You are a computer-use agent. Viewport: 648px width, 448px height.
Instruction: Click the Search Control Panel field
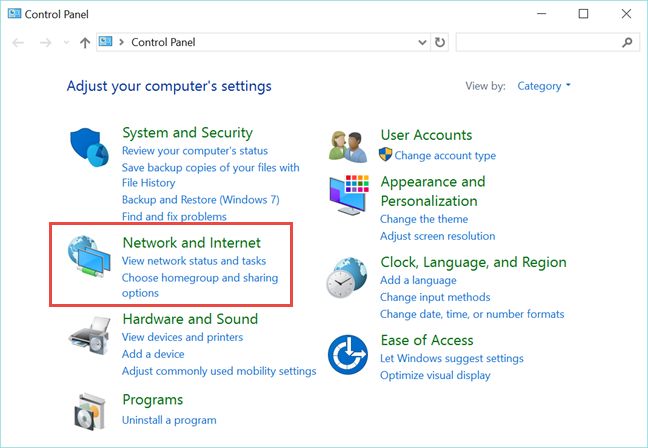548,42
